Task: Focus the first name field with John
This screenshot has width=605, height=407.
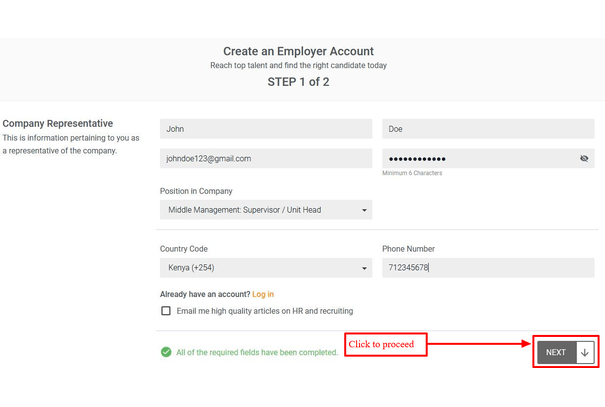Action: click(266, 129)
